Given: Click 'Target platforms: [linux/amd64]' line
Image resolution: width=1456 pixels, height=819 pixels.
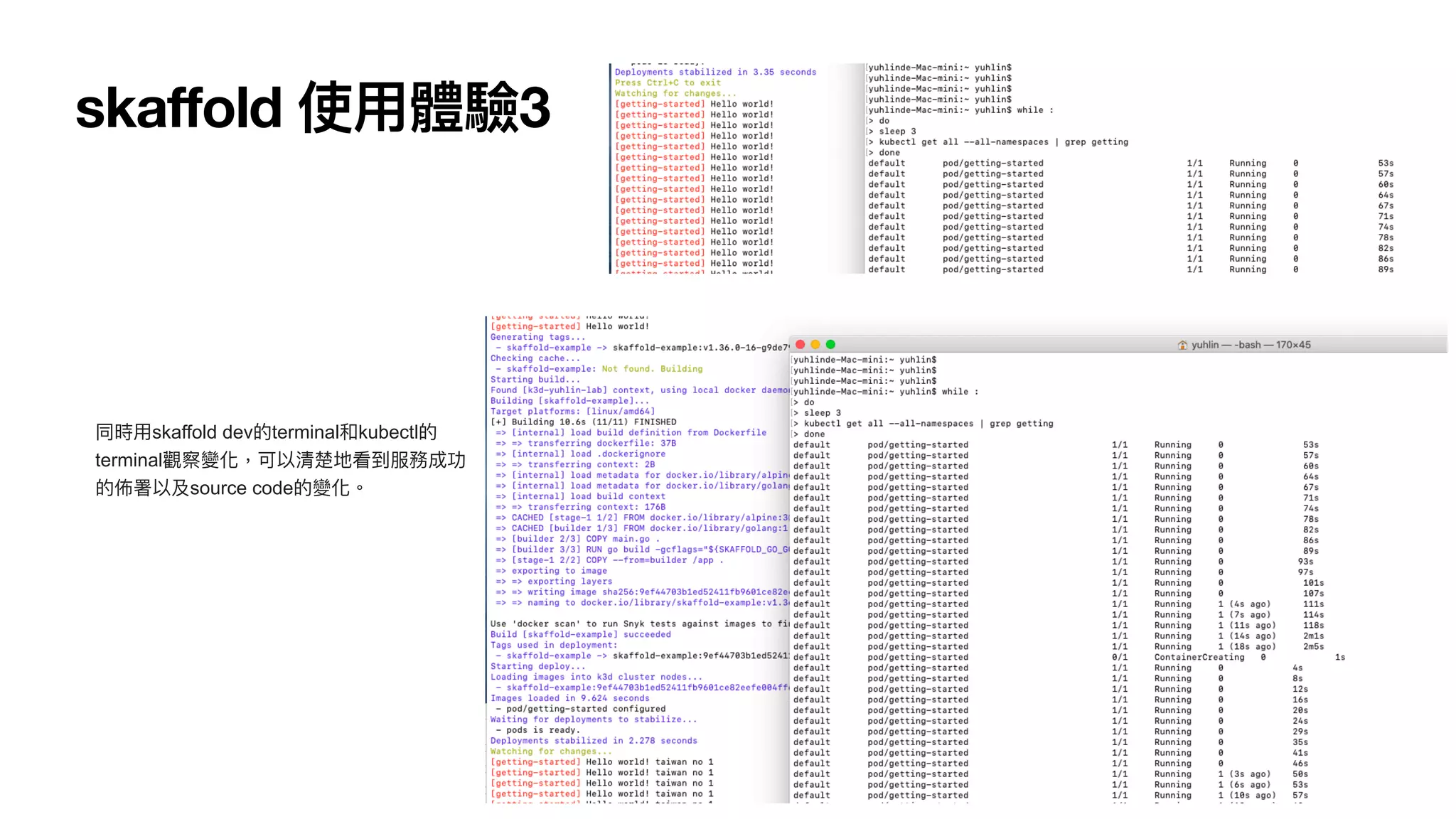Looking at the screenshot, I should point(572,412).
